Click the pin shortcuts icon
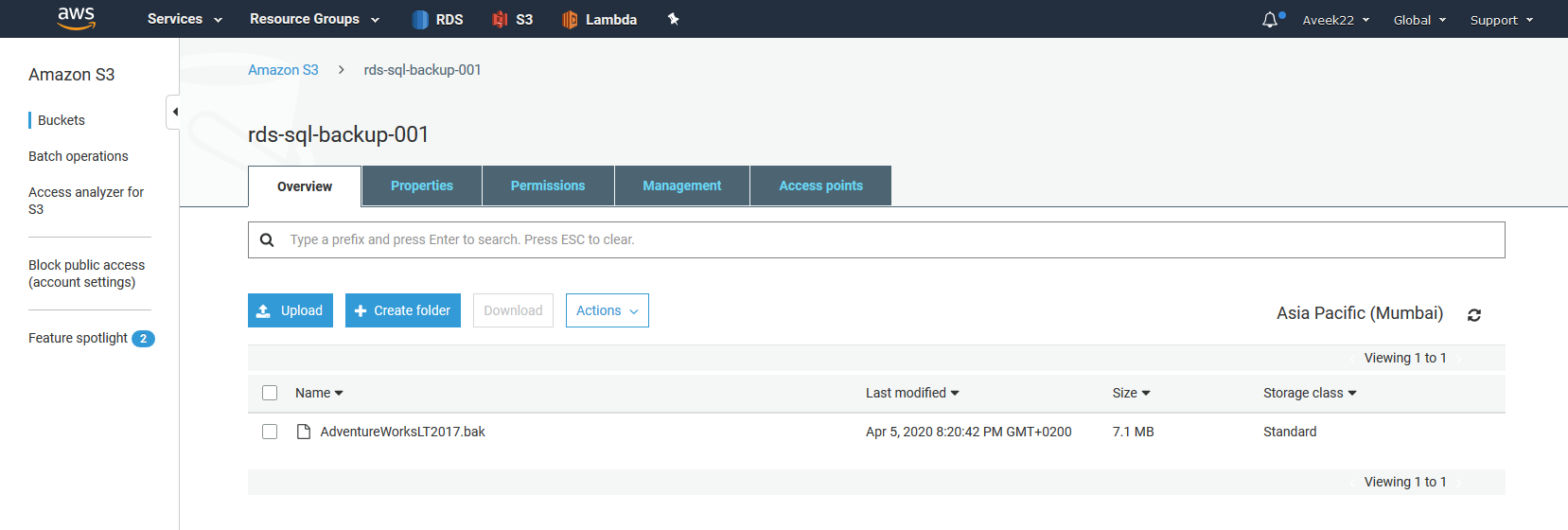Screen dimensions: 1568x530 pyautogui.click(x=674, y=19)
